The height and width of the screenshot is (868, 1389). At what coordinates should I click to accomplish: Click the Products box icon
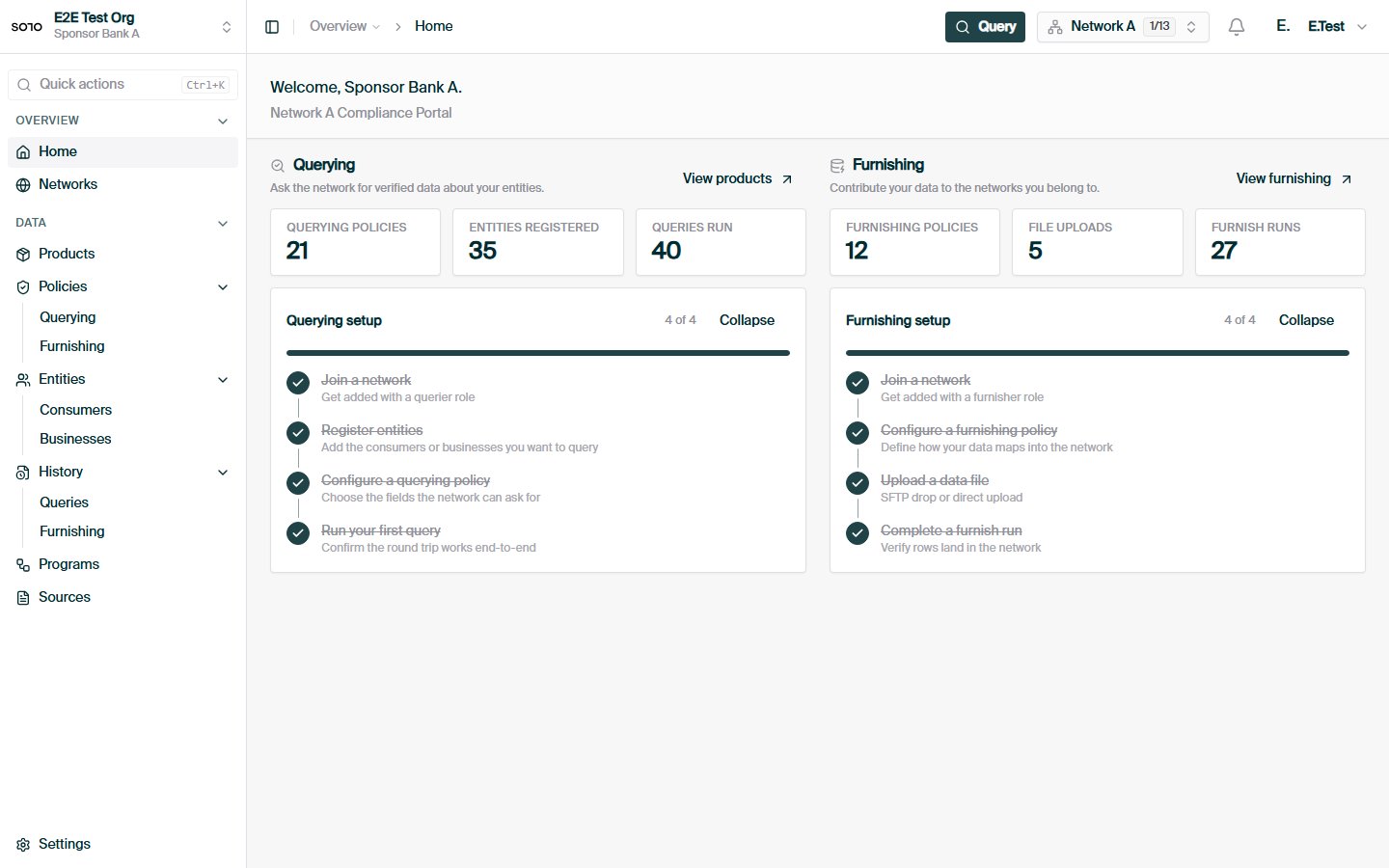tap(23, 255)
